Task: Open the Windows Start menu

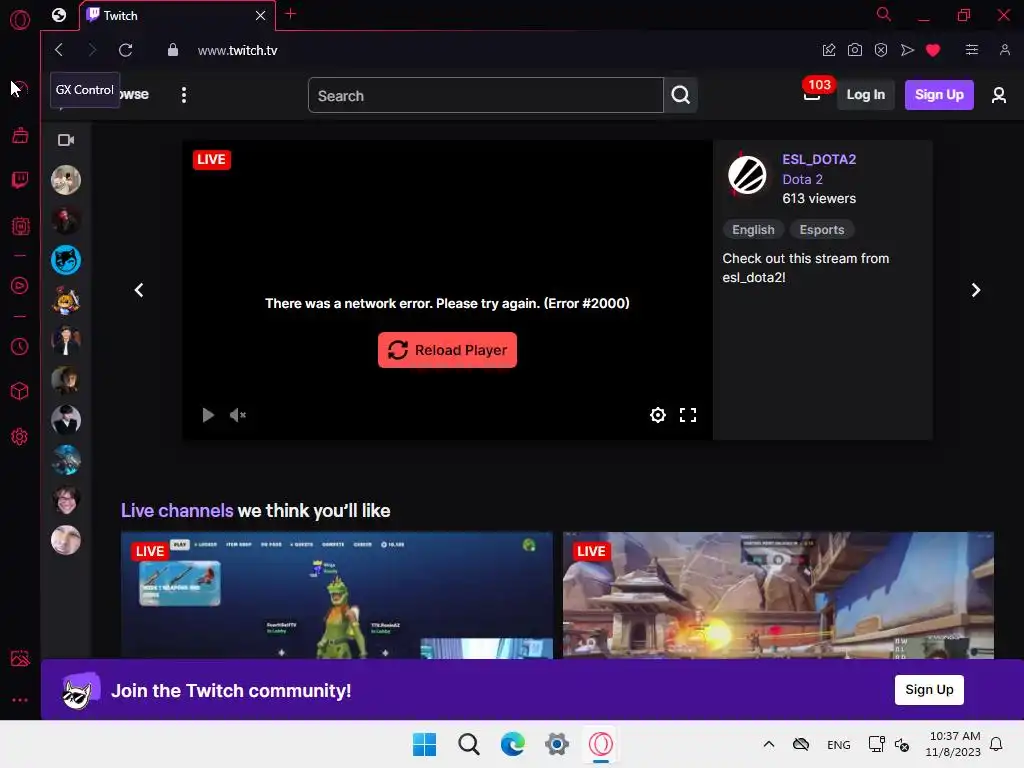Action: click(x=424, y=744)
